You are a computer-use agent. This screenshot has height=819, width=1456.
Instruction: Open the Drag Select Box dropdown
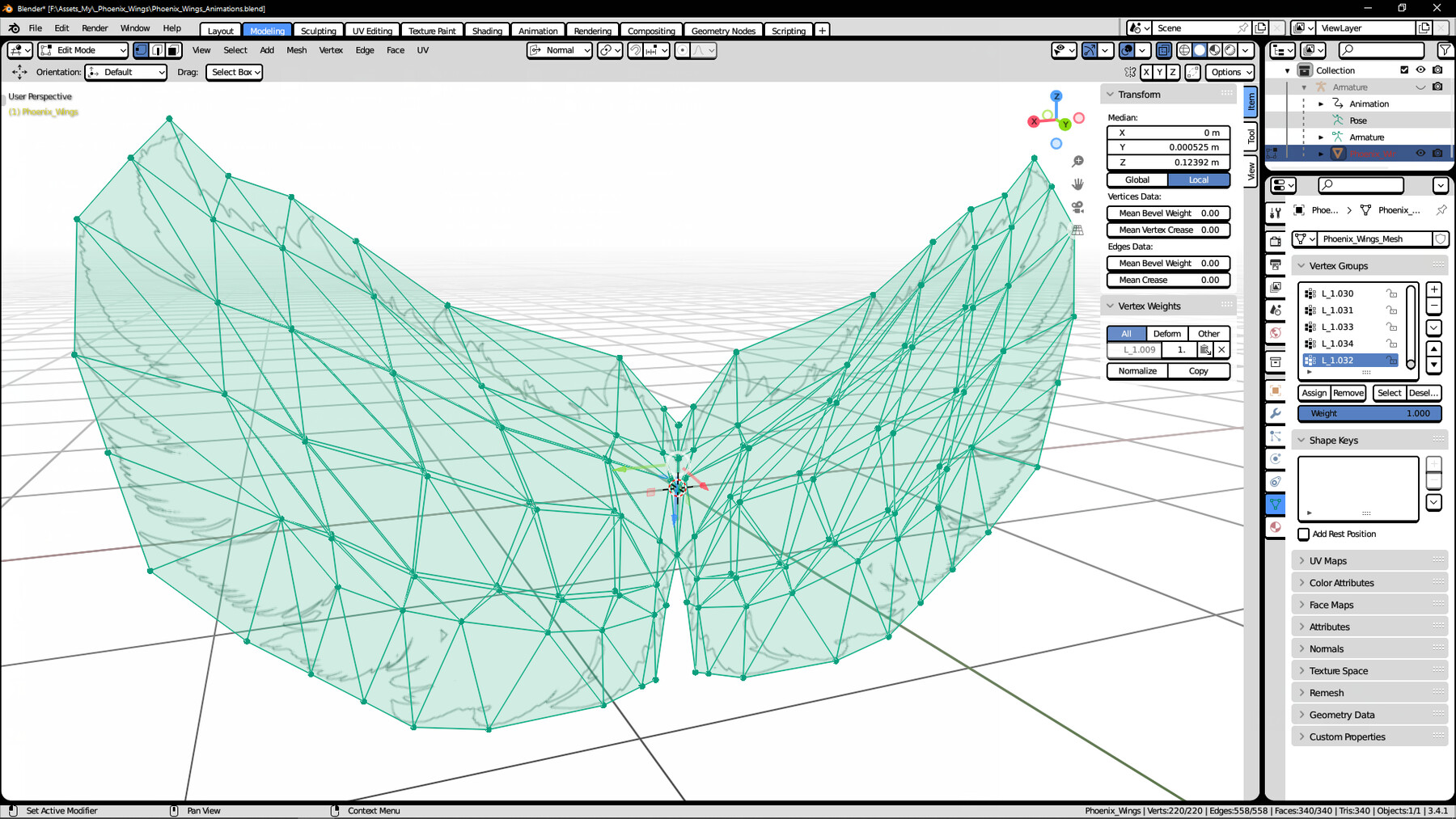pyautogui.click(x=235, y=72)
